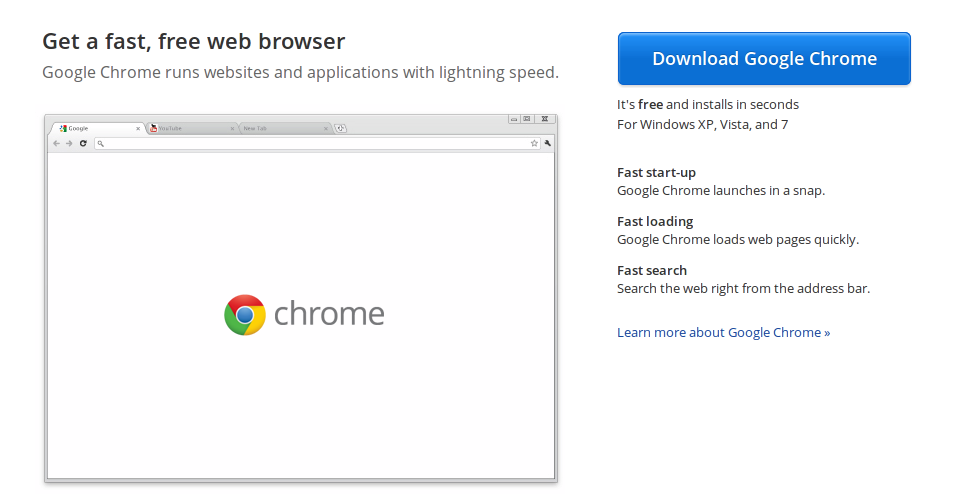Click the Download Google Chrome button

(x=764, y=59)
